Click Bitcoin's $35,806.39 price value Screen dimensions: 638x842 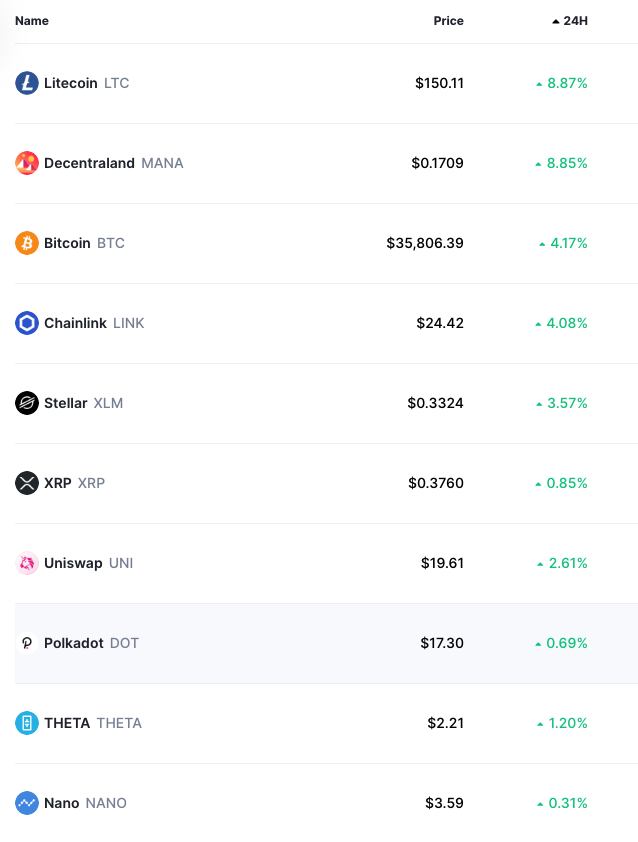pos(425,243)
